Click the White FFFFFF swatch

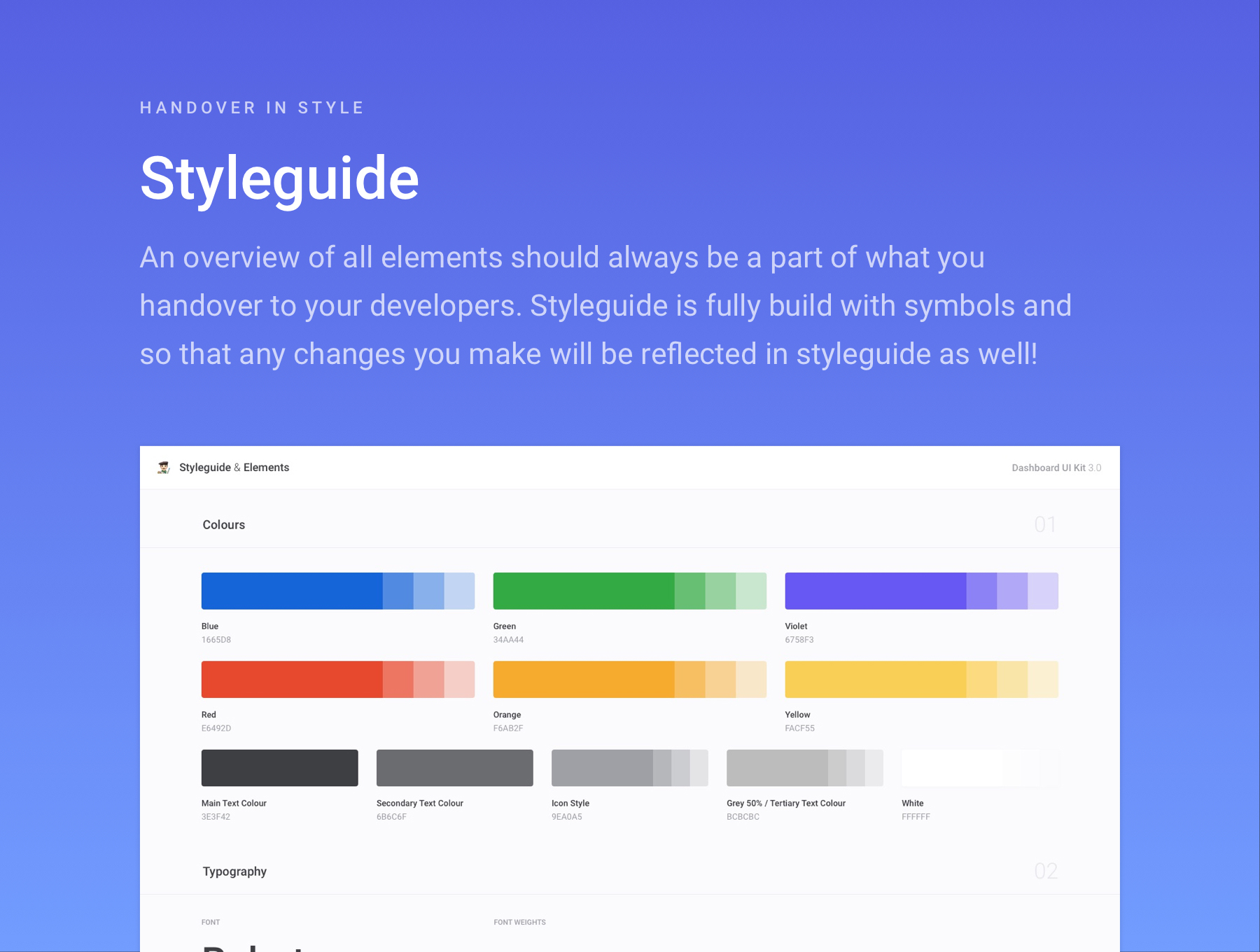(952, 768)
